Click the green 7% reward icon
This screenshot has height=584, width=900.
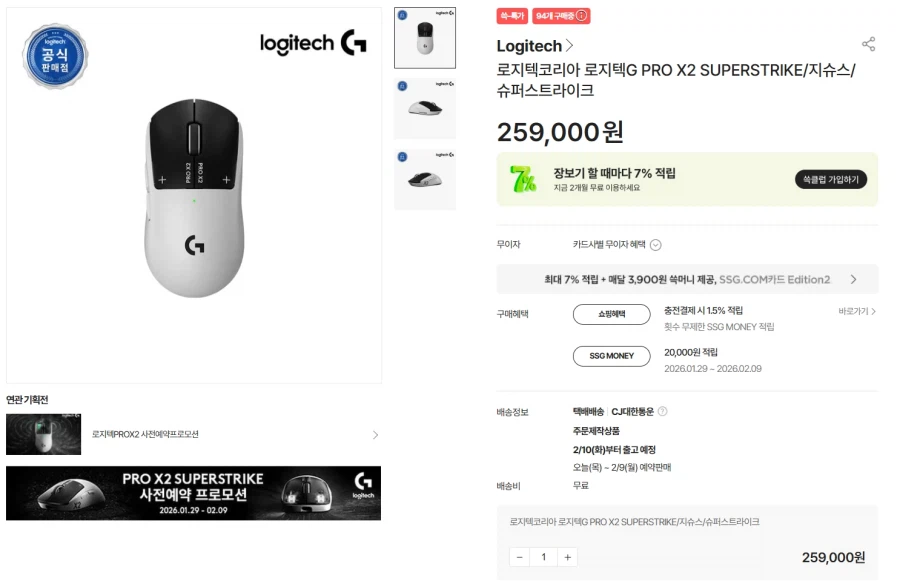523,179
